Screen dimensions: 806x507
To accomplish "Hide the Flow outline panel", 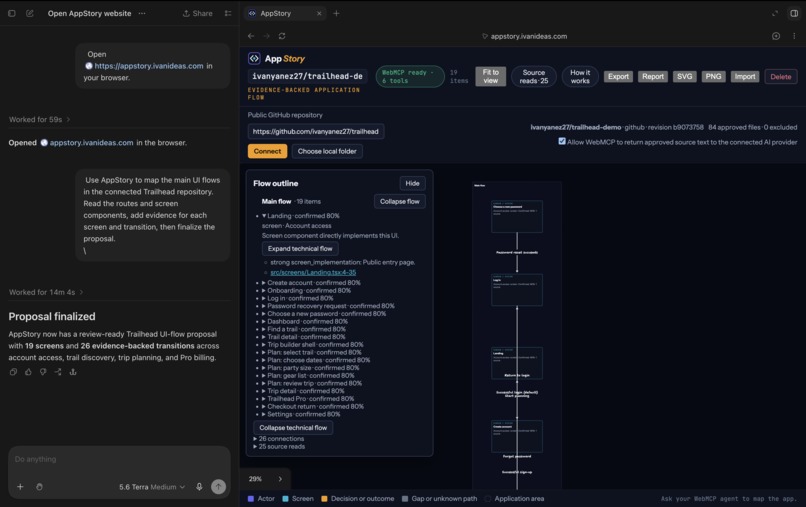I will pyautogui.click(x=412, y=183).
